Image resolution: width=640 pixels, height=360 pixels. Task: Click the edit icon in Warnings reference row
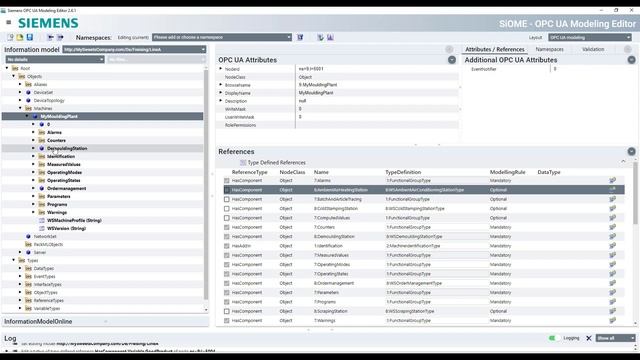(612, 320)
